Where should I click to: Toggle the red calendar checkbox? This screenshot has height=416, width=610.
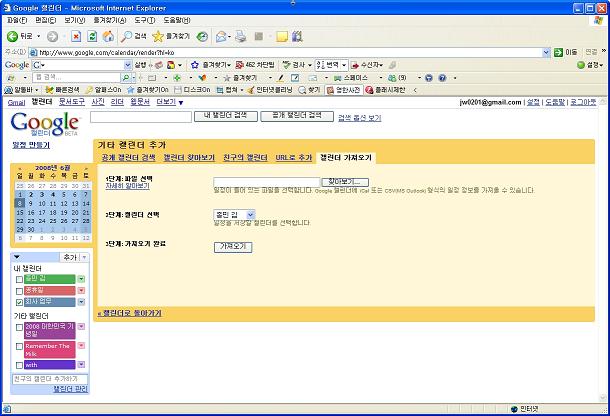click(x=19, y=291)
